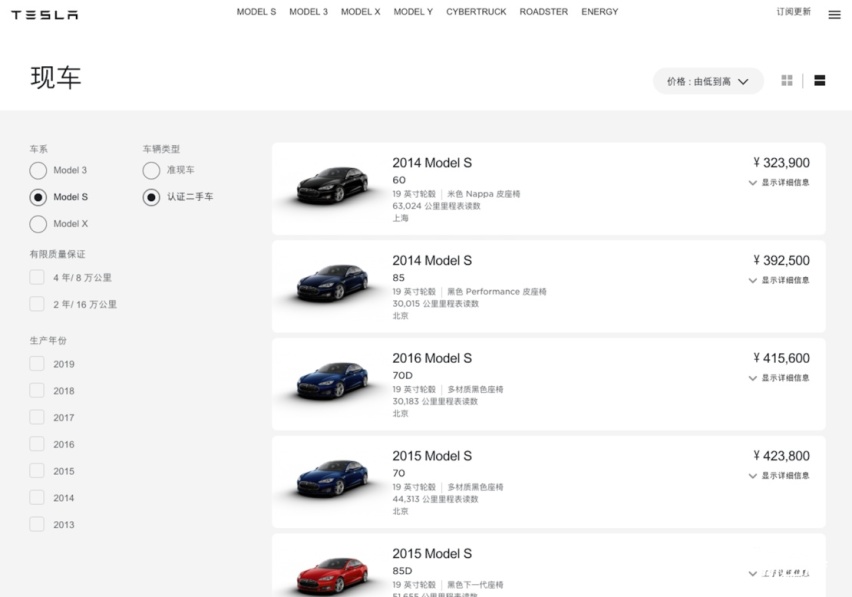Check the 2016 production year box

(37, 444)
